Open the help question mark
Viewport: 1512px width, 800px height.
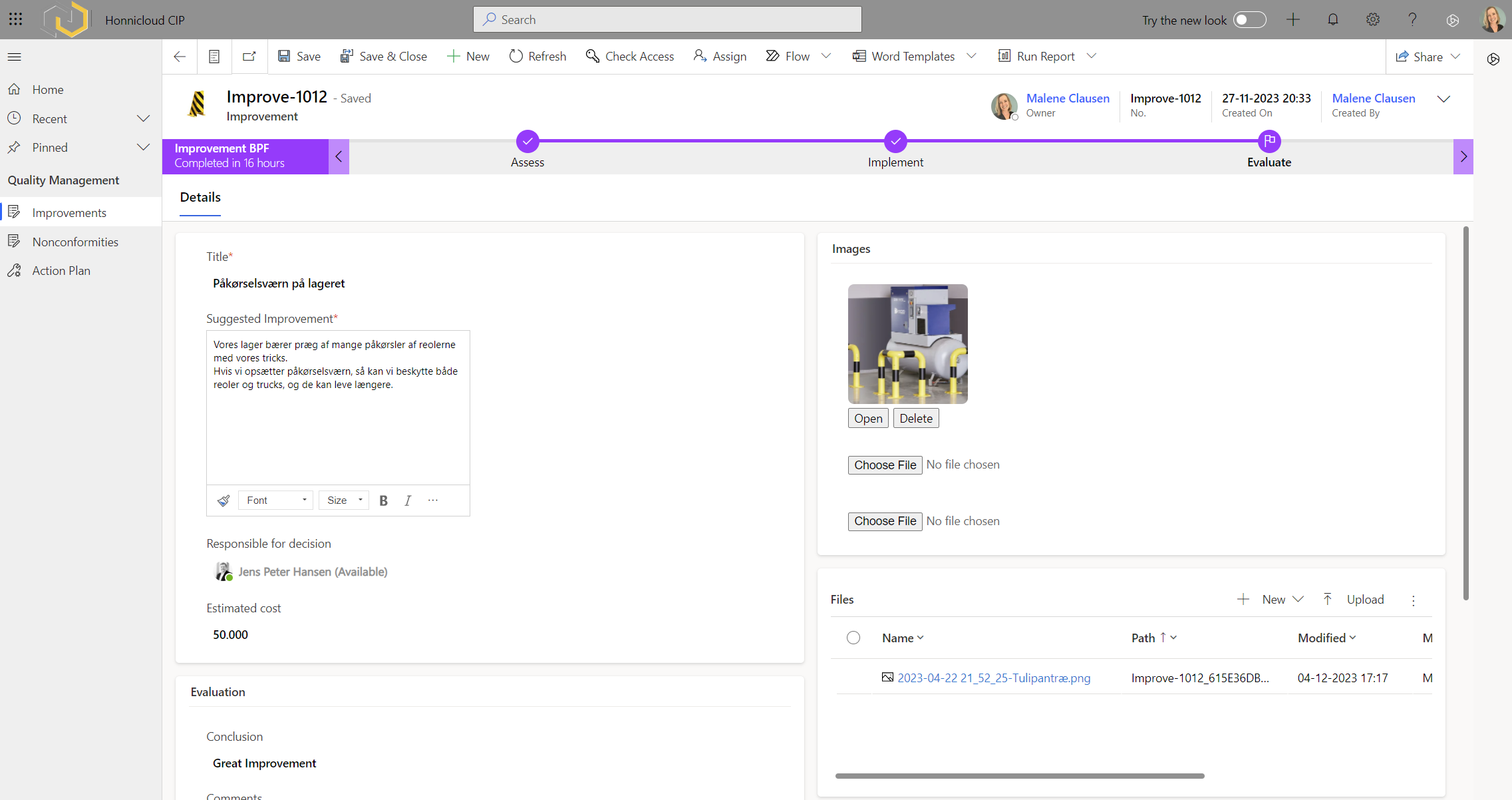[1412, 19]
